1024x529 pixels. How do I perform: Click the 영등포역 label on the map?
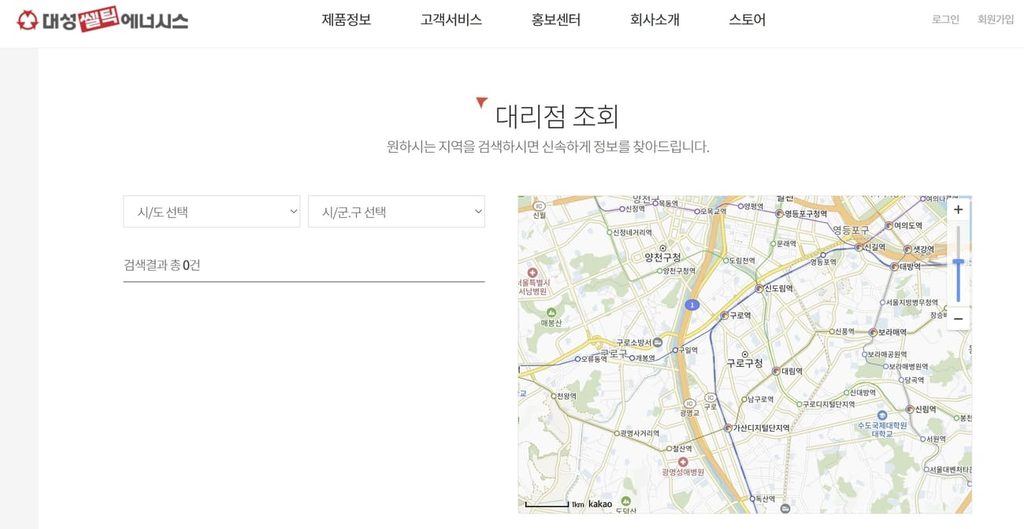(824, 262)
